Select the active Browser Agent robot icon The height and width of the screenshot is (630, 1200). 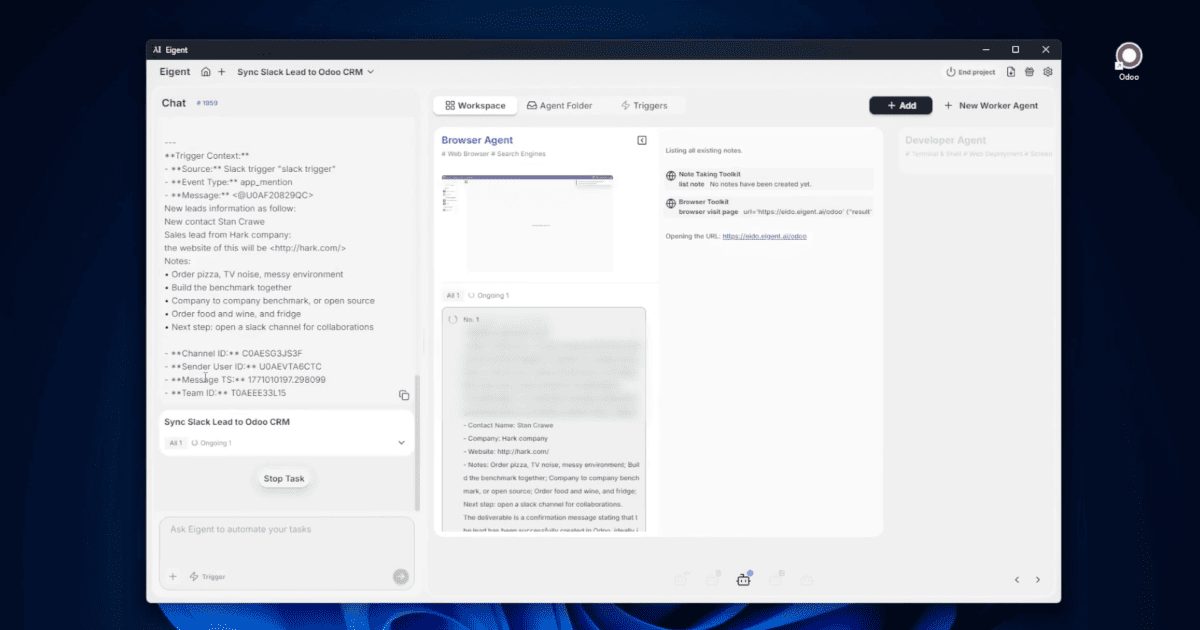click(x=743, y=579)
